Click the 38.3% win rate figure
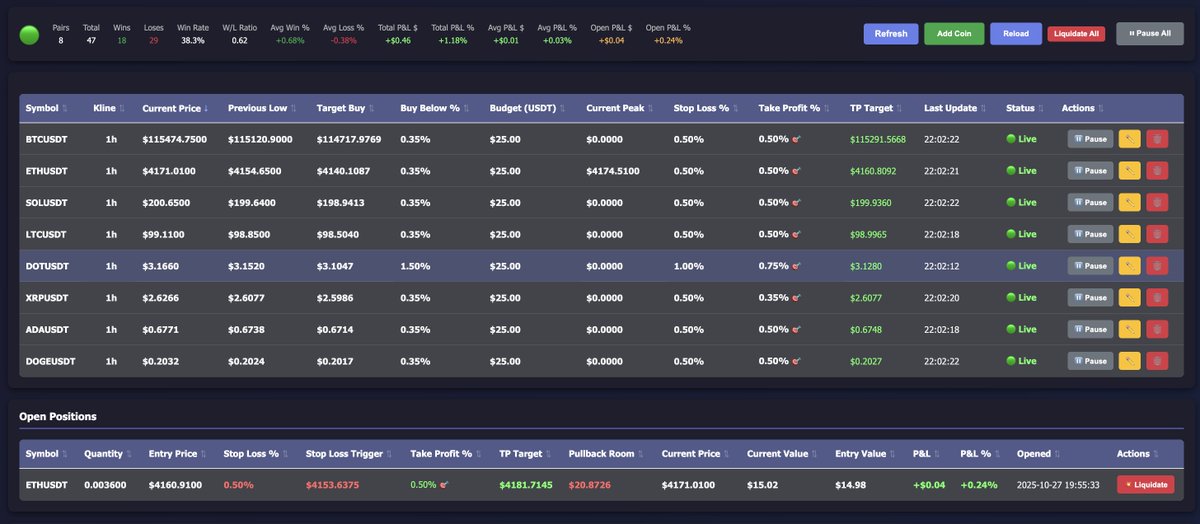 (x=193, y=41)
